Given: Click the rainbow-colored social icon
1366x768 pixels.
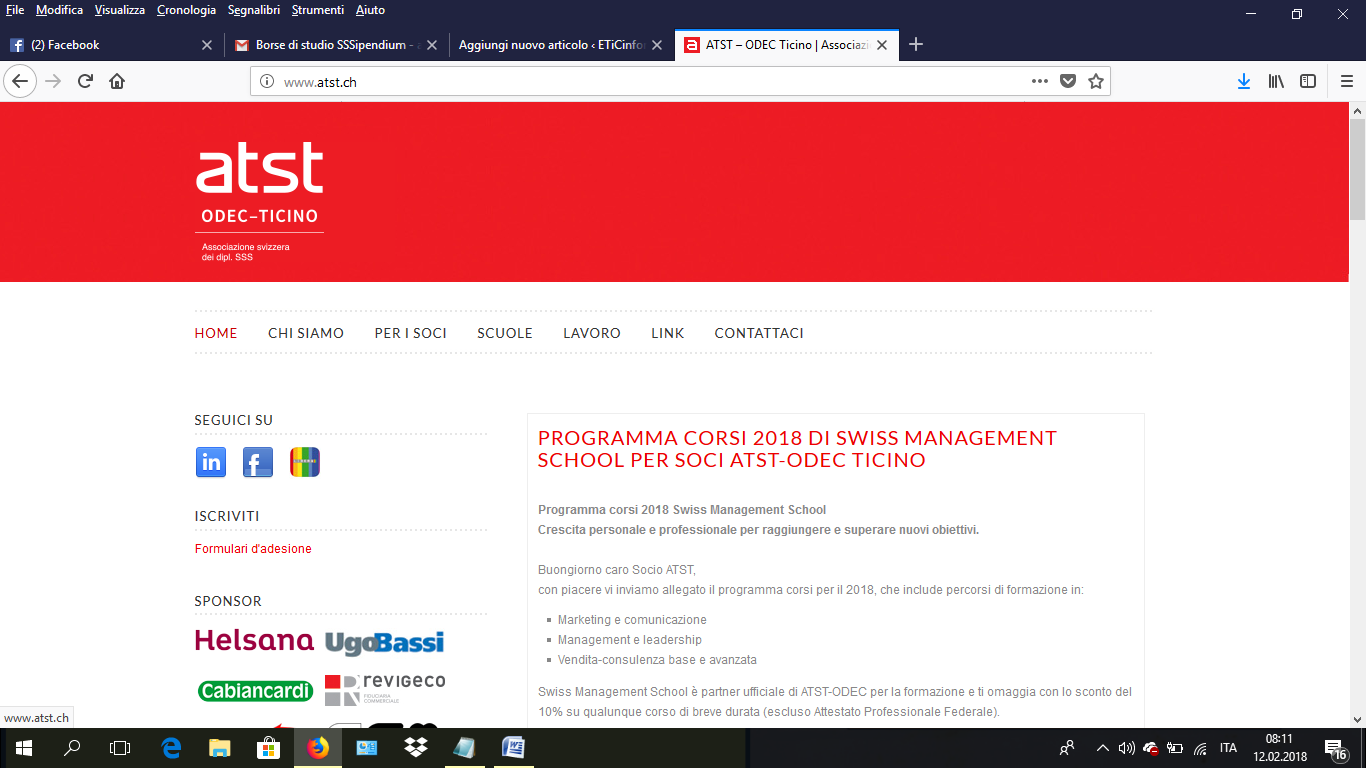Looking at the screenshot, I should coord(305,462).
